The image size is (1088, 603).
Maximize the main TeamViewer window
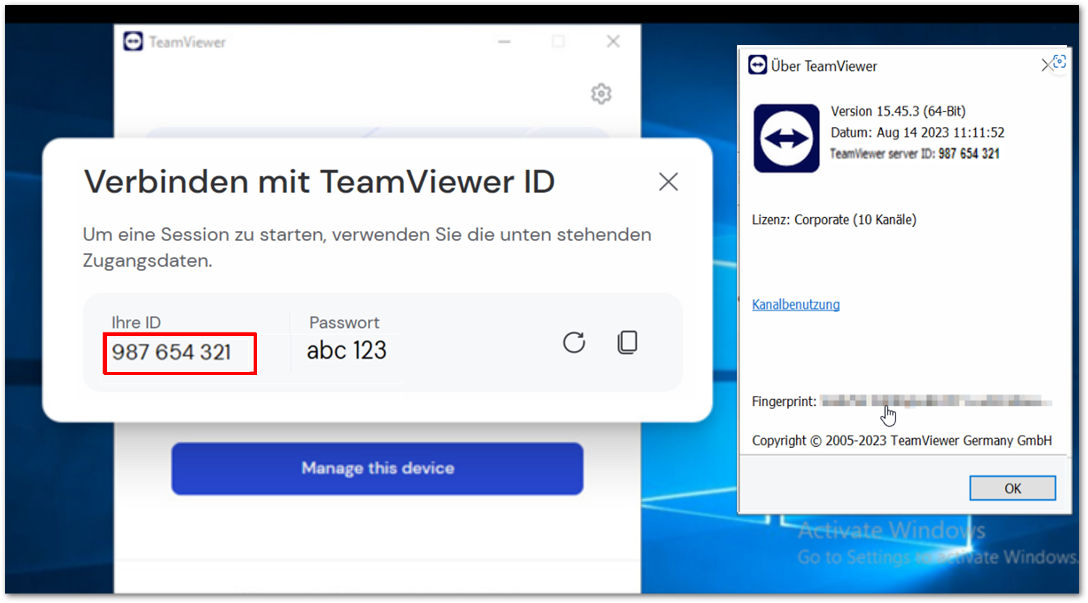coord(558,42)
